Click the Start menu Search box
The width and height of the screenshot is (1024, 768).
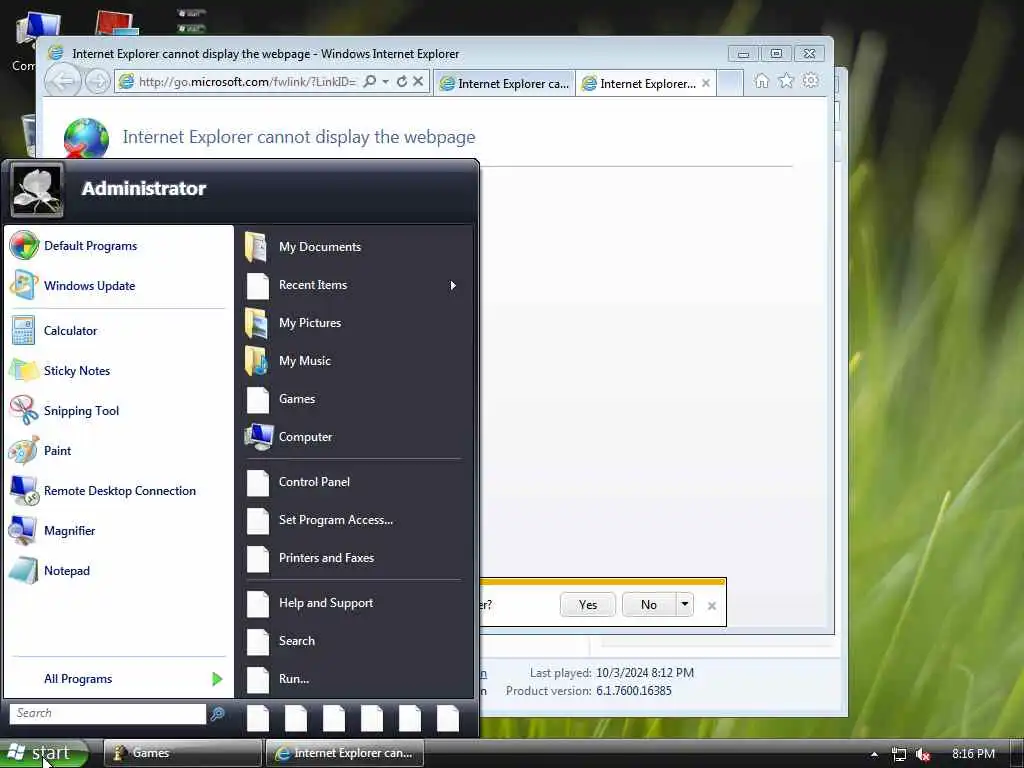point(108,713)
